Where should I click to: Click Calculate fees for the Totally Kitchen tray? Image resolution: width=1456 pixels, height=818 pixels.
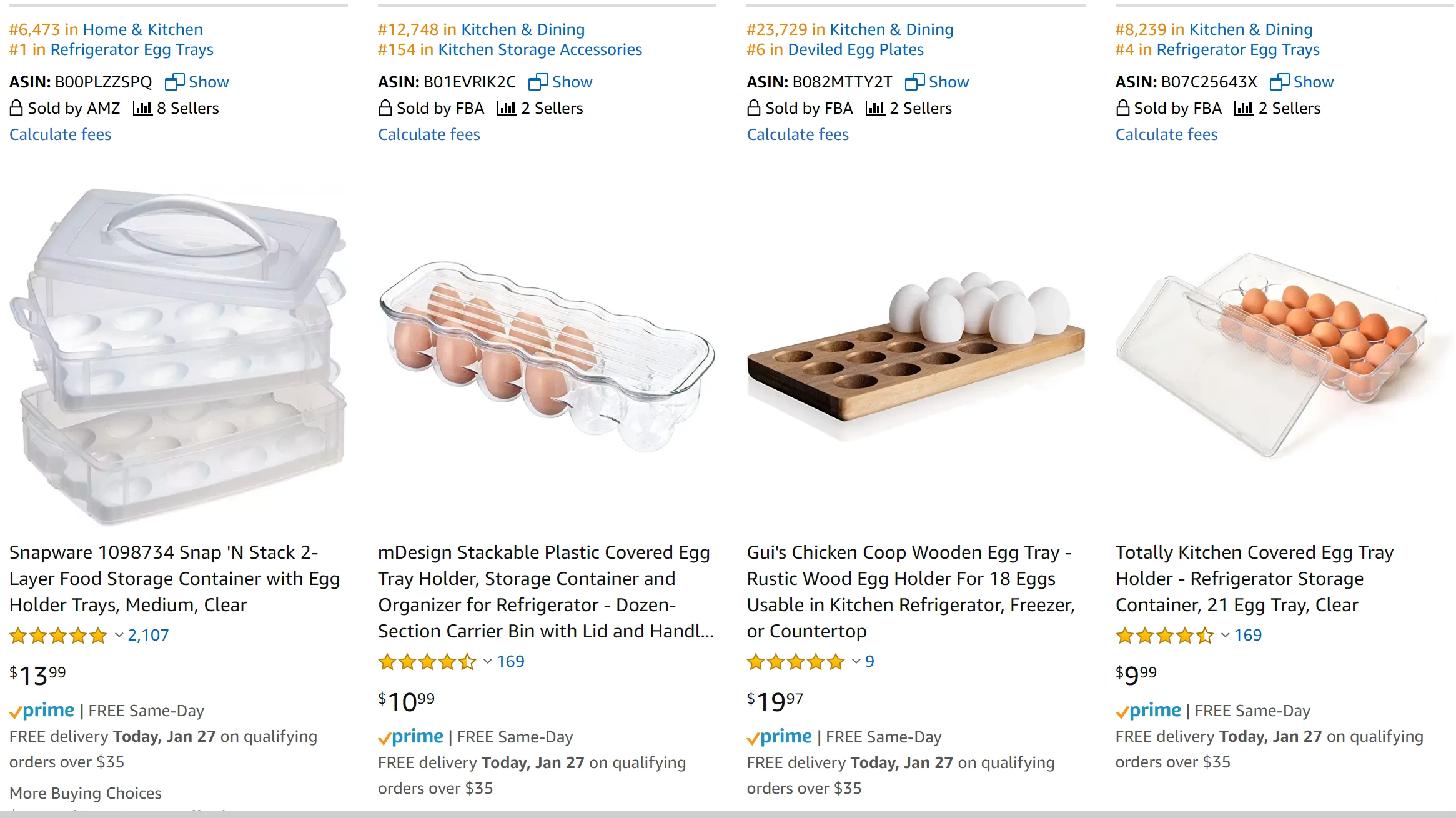[1166, 134]
